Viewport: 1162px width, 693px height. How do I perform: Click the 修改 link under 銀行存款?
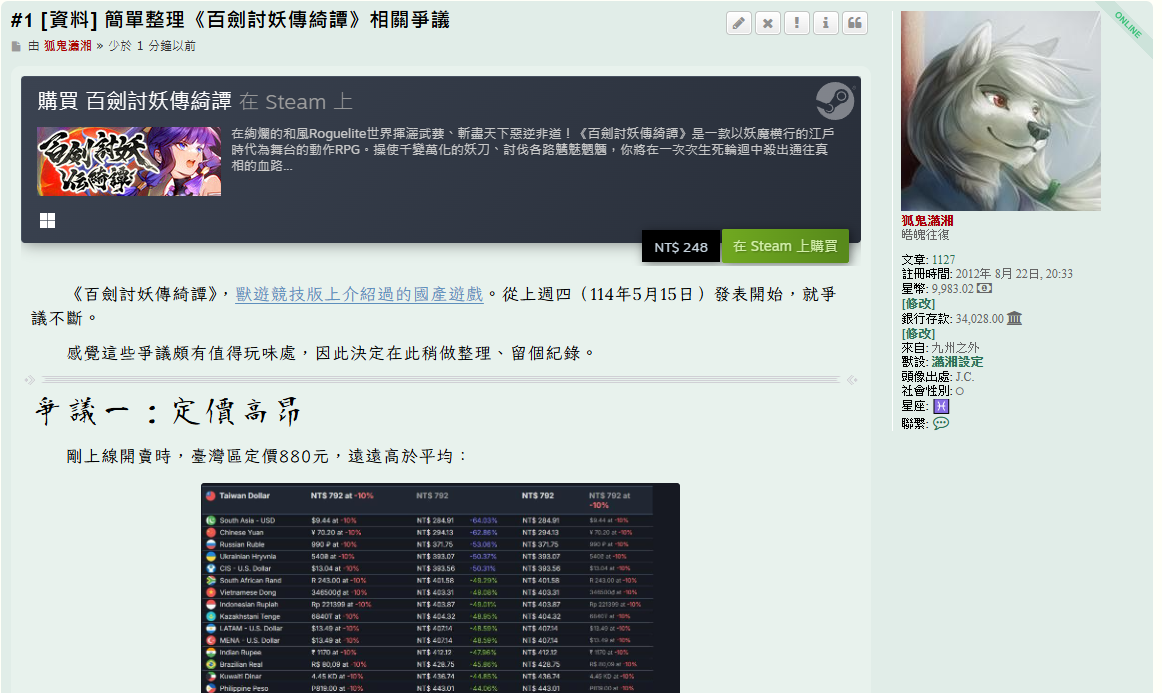(918, 334)
